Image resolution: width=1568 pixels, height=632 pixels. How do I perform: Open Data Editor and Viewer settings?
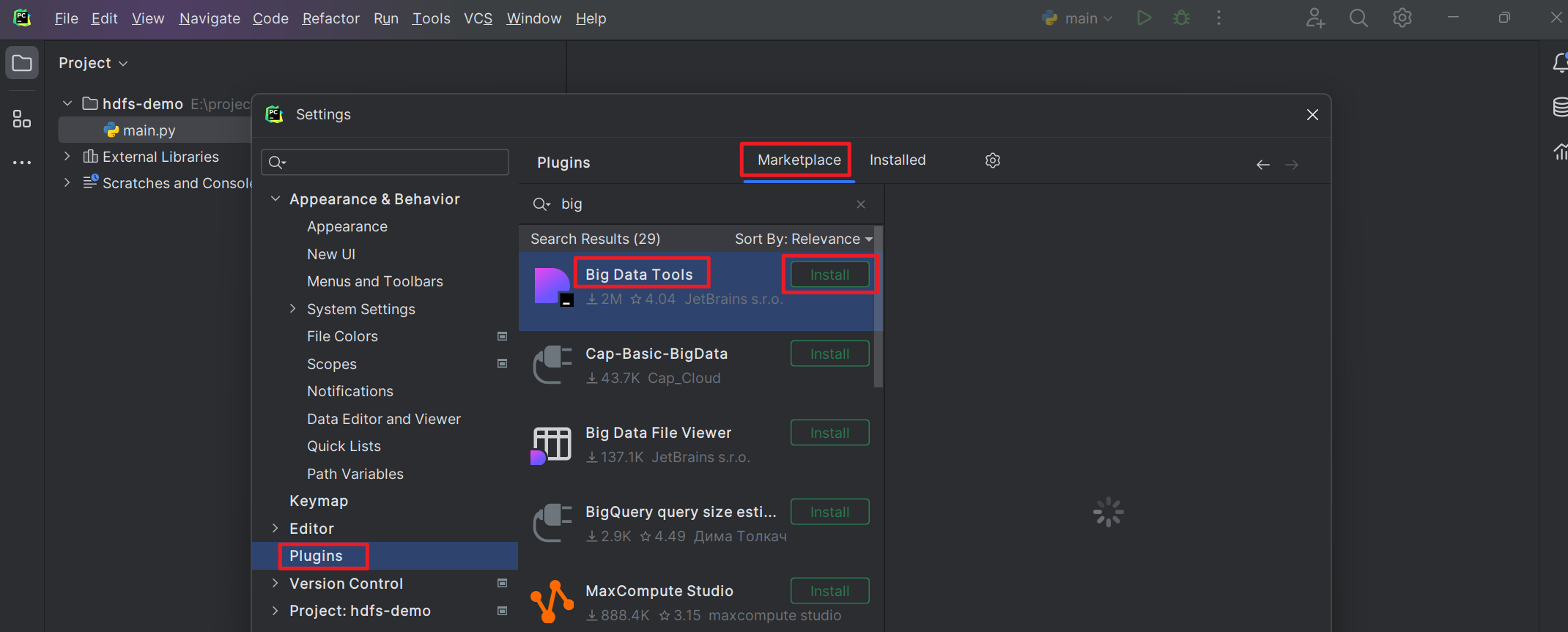(x=385, y=419)
